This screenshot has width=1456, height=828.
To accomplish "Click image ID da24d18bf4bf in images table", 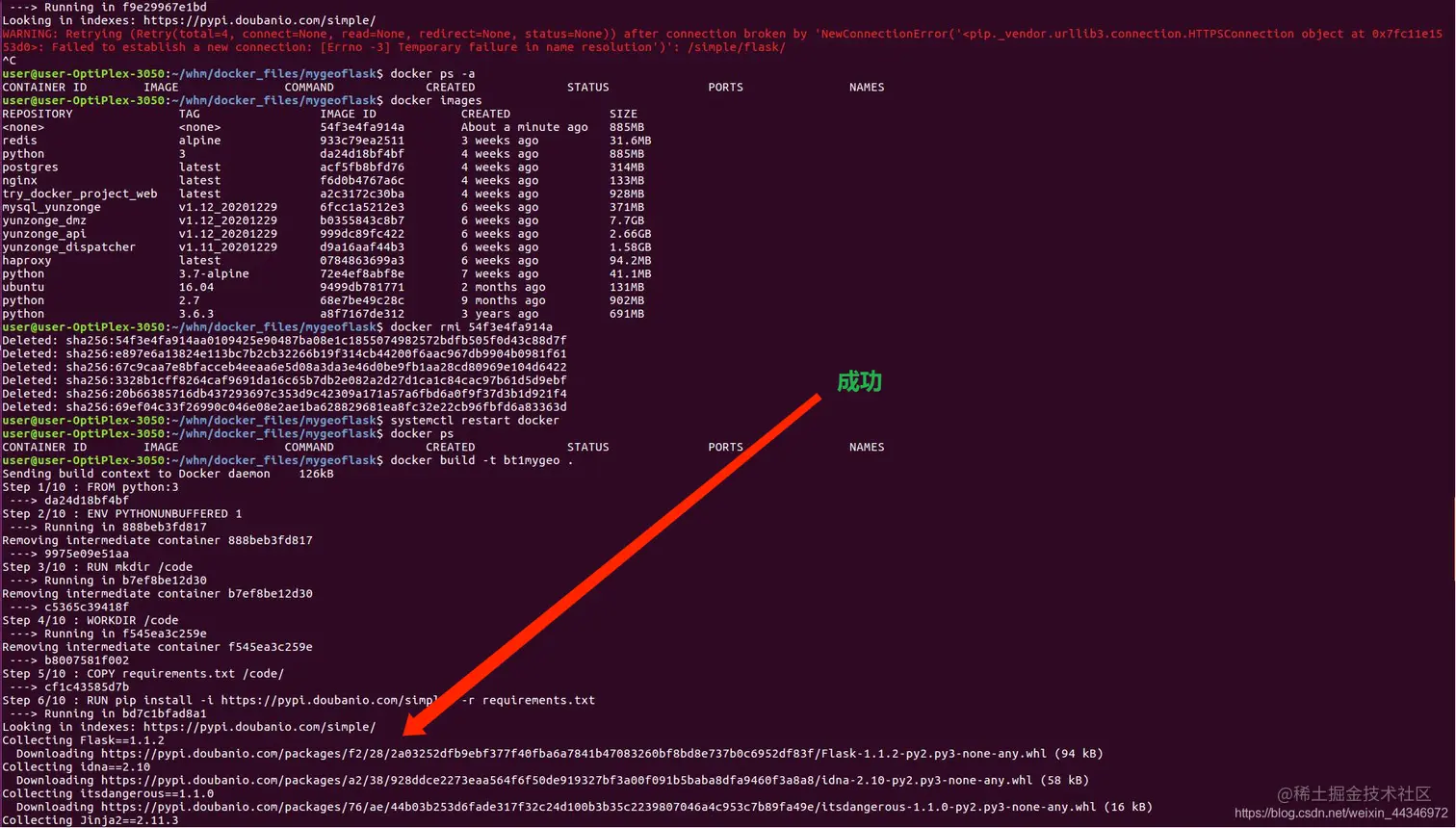I will [362, 154].
